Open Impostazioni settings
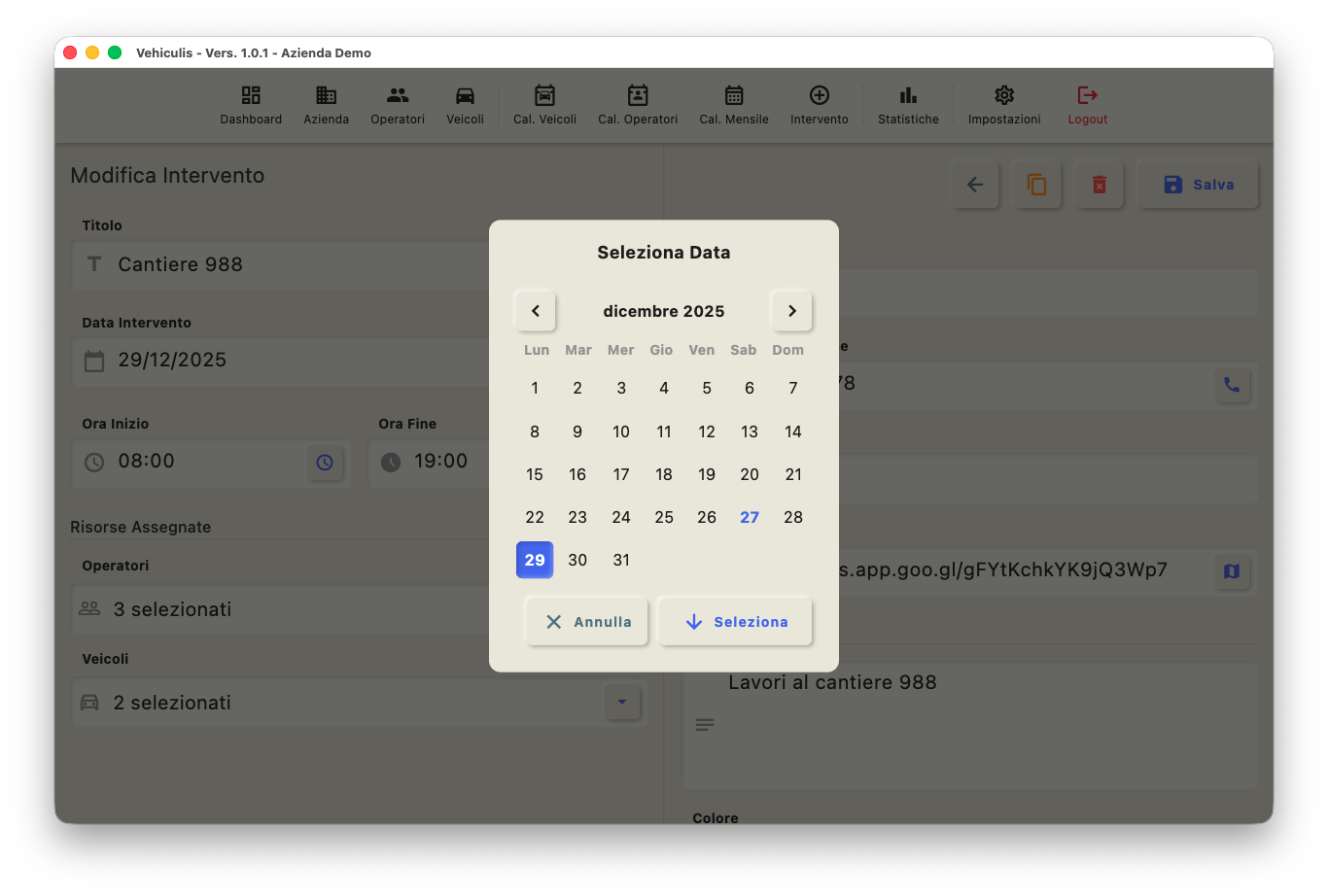 (x=1004, y=105)
